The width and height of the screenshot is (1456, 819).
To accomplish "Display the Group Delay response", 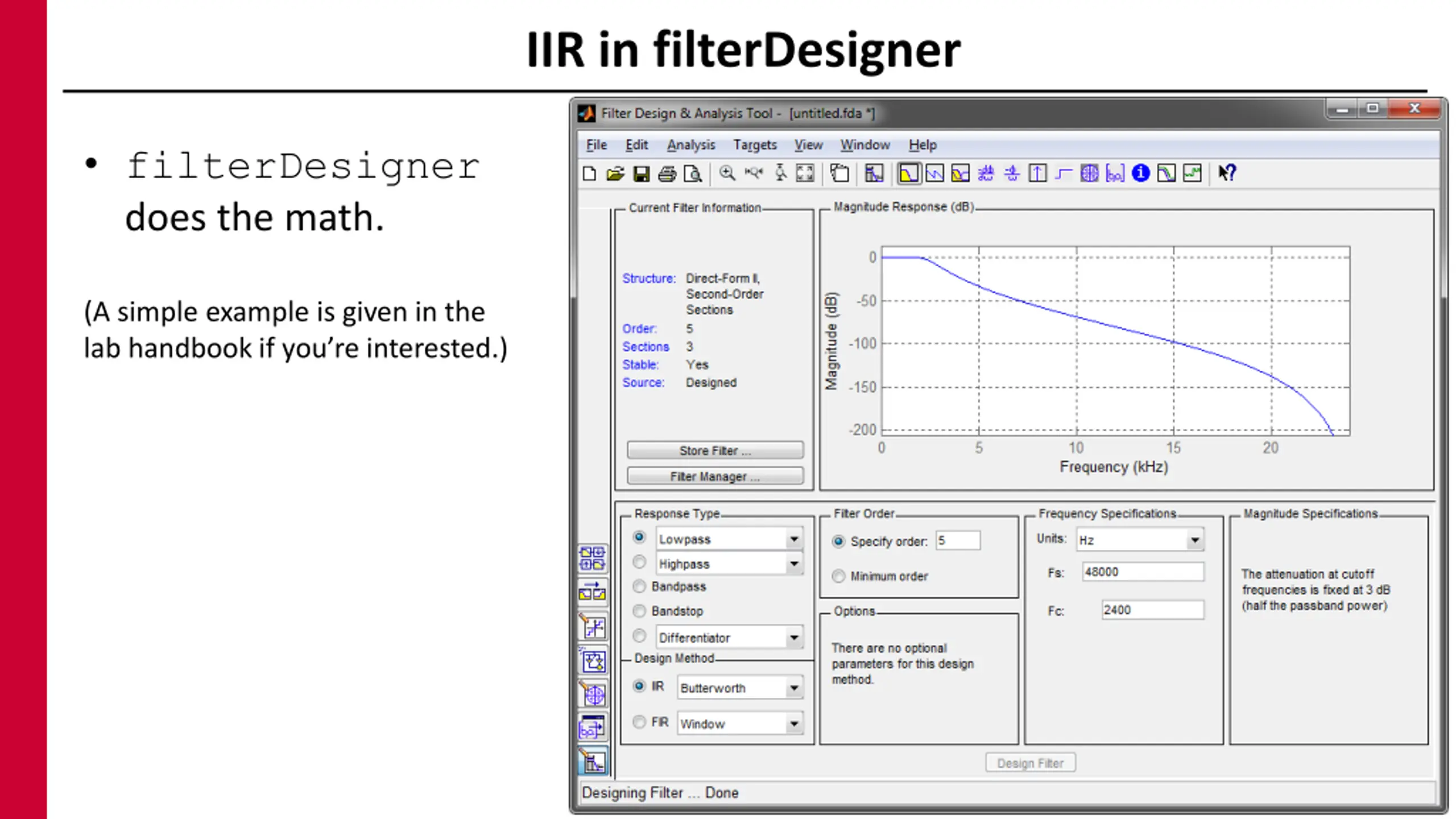I will pyautogui.click(x=986, y=173).
